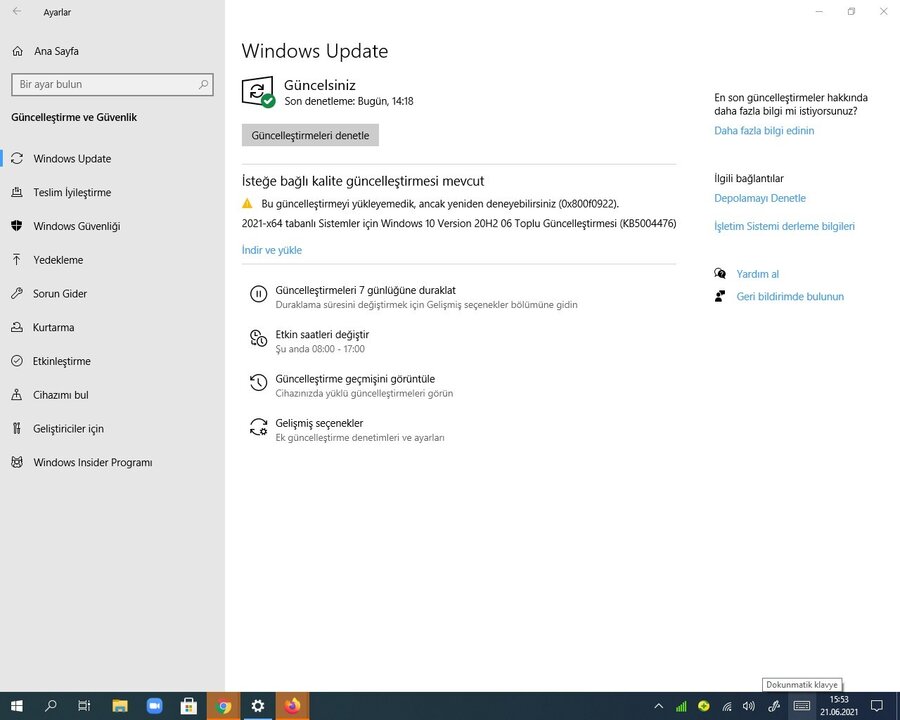Open Gelişmiş seçenekler
Viewport: 900px width, 720px height.
pos(319,423)
